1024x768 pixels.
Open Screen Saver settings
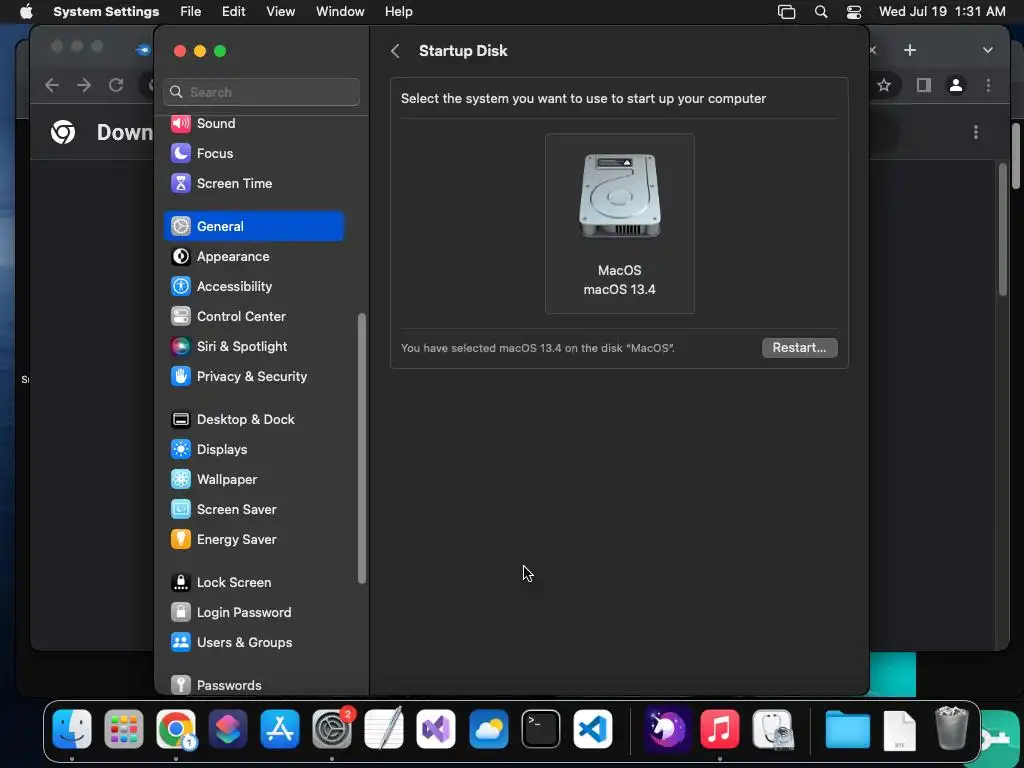tap(253, 510)
